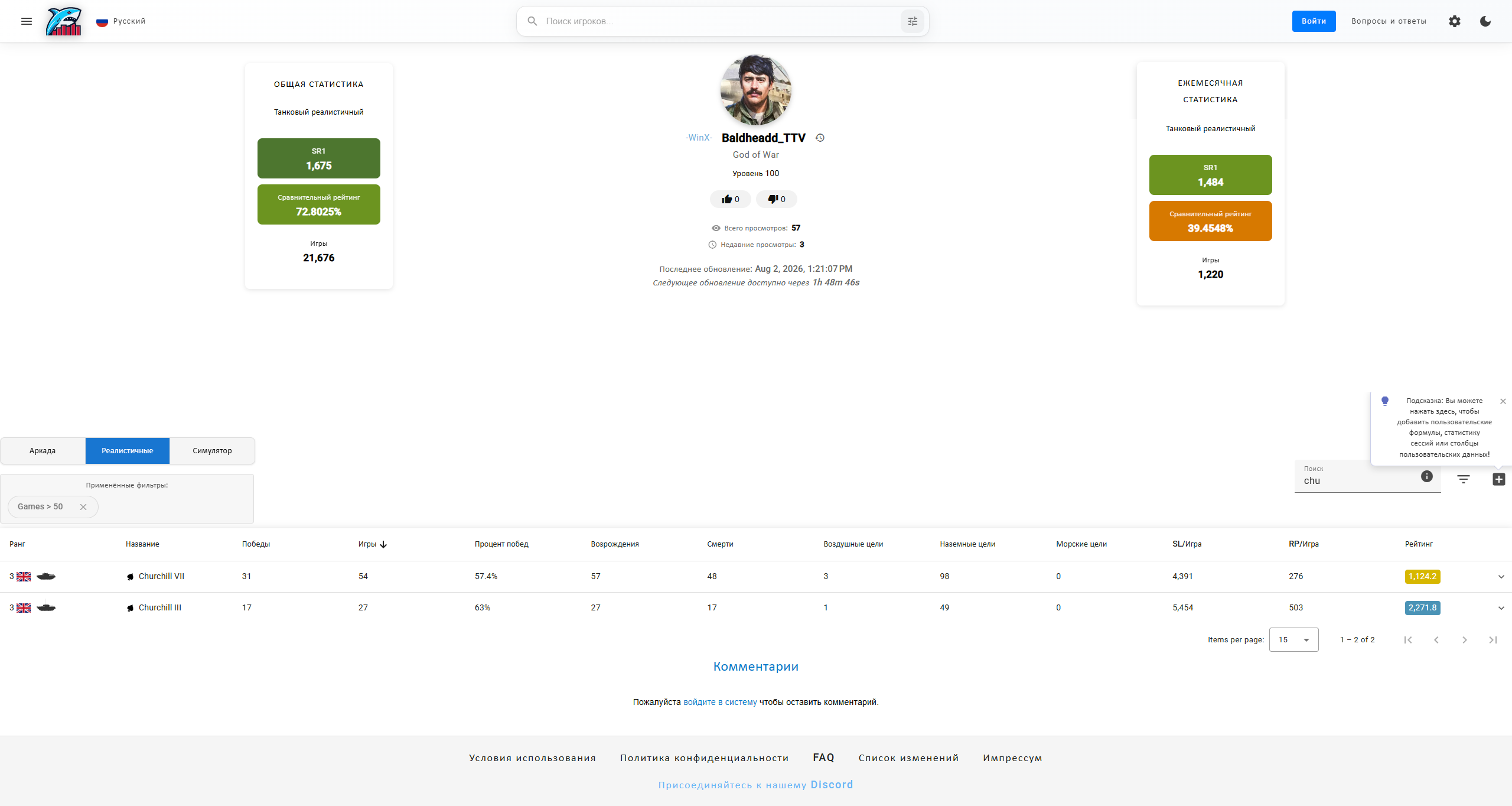Sort the table by Рейтинг column

1419,544
